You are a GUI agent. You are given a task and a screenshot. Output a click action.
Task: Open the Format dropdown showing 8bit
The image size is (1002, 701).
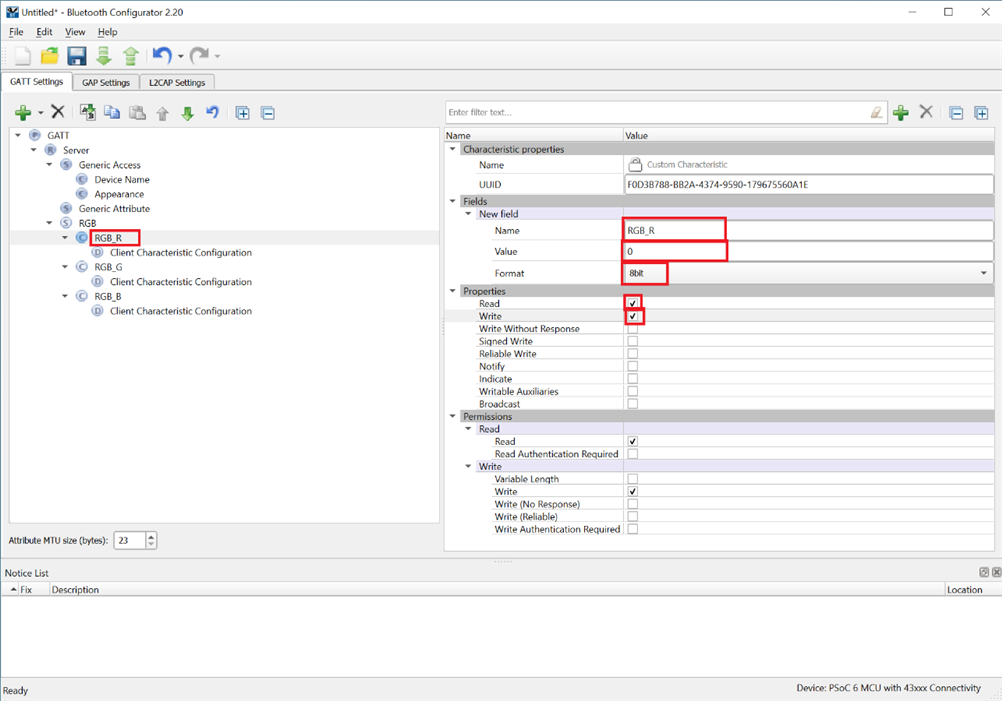click(x=983, y=273)
